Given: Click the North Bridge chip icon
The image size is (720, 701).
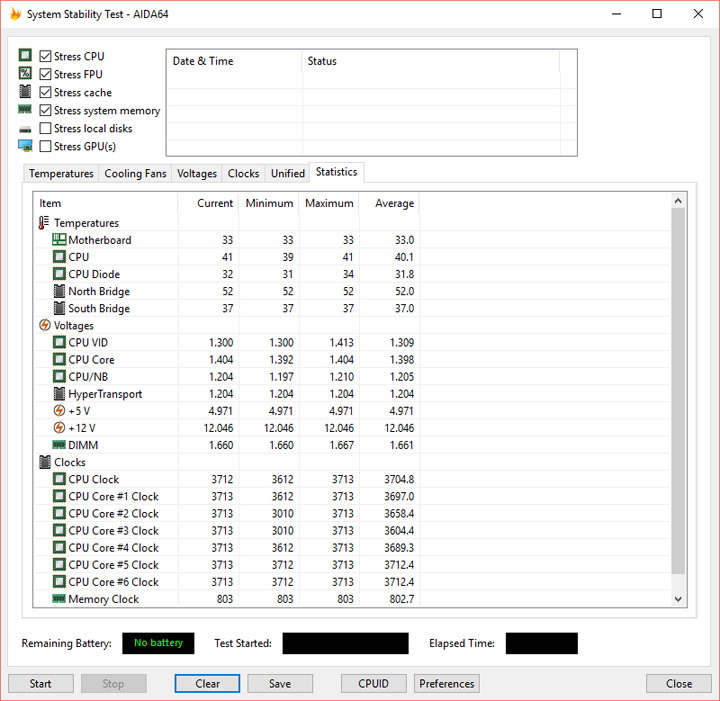Looking at the screenshot, I should coord(59,291).
